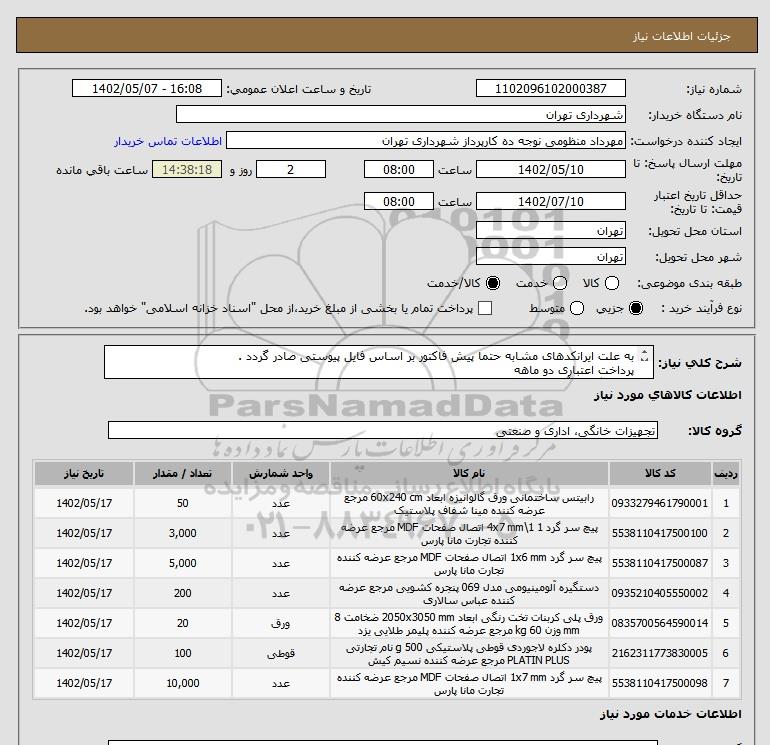Choose the جزیی purchase process radio
The image size is (770, 745).
636,308
